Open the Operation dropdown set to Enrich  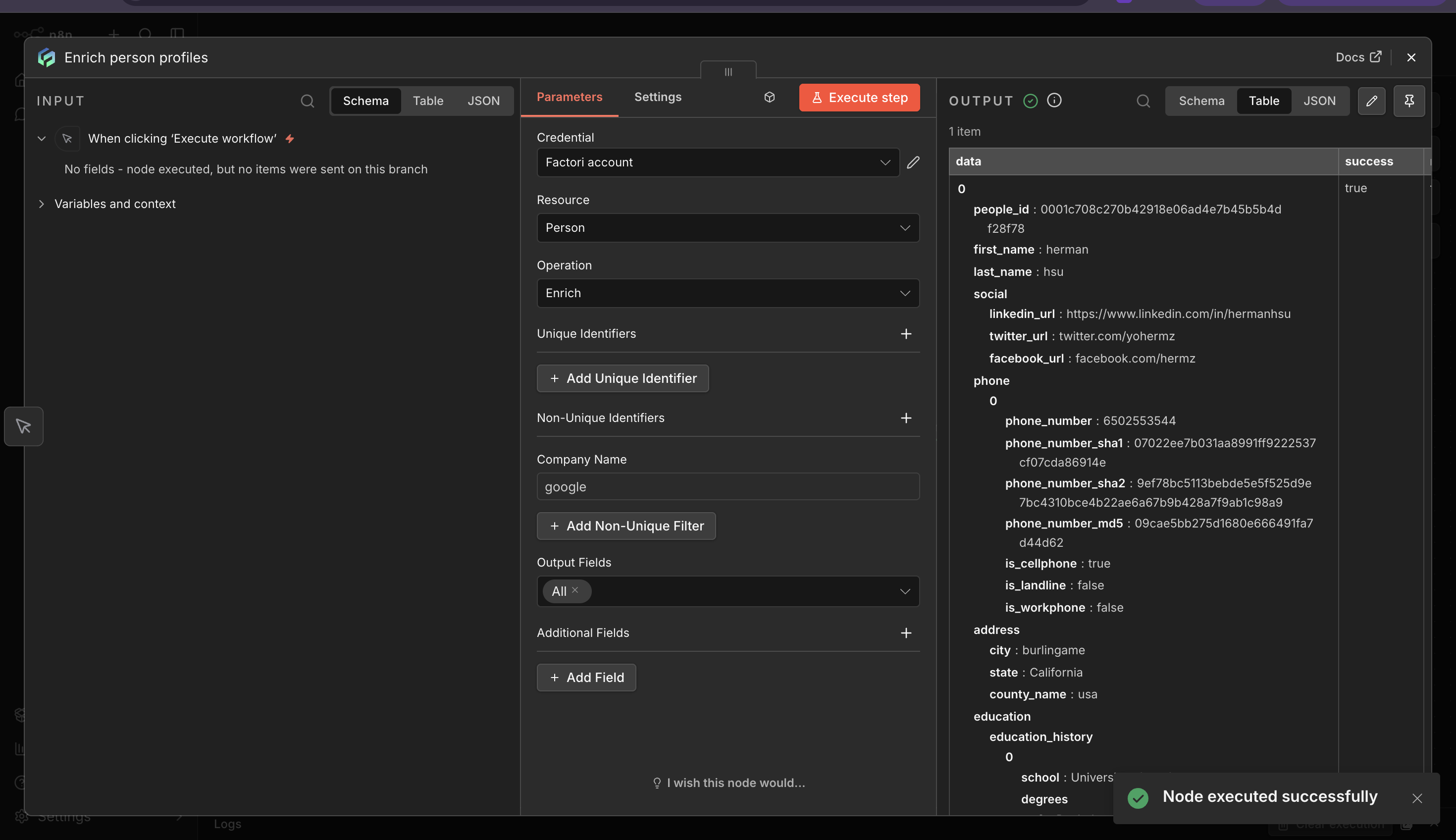point(728,293)
